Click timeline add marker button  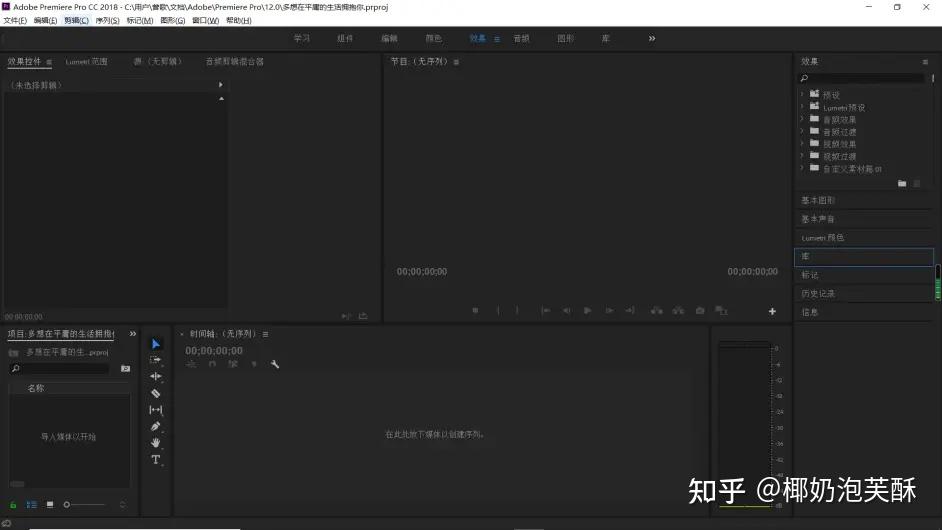(254, 364)
